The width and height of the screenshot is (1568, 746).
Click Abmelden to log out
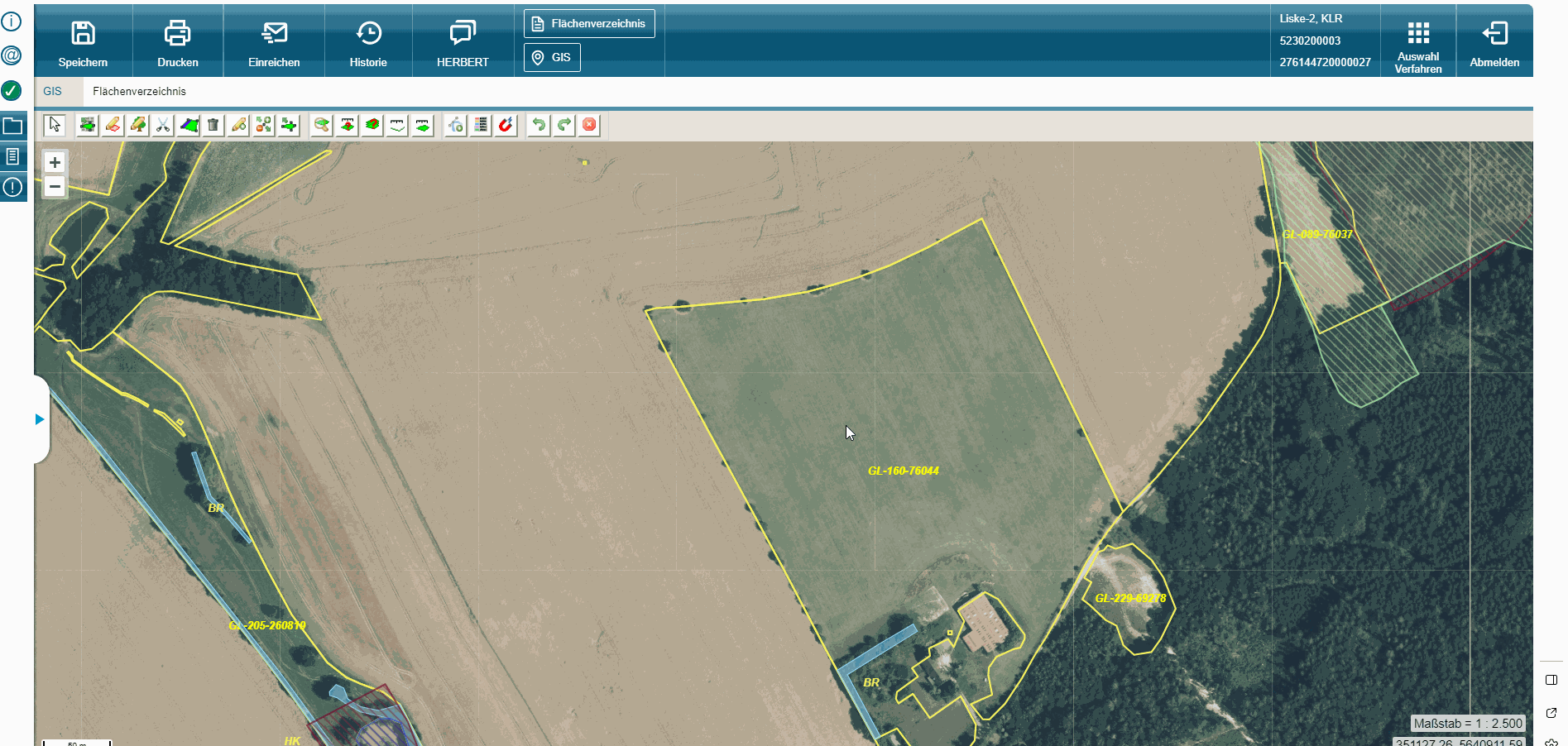click(x=1494, y=43)
